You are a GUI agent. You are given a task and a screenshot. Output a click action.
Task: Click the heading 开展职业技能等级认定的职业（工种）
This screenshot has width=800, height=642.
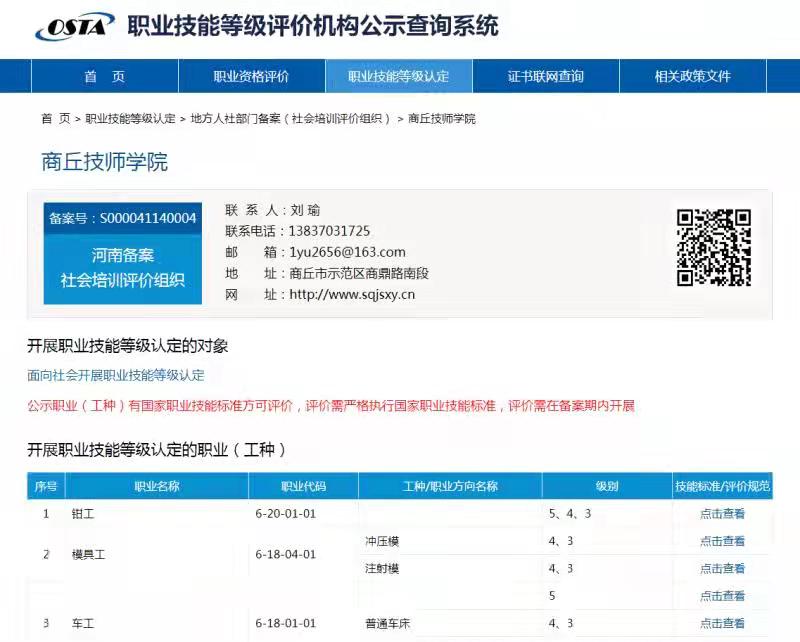[157, 450]
